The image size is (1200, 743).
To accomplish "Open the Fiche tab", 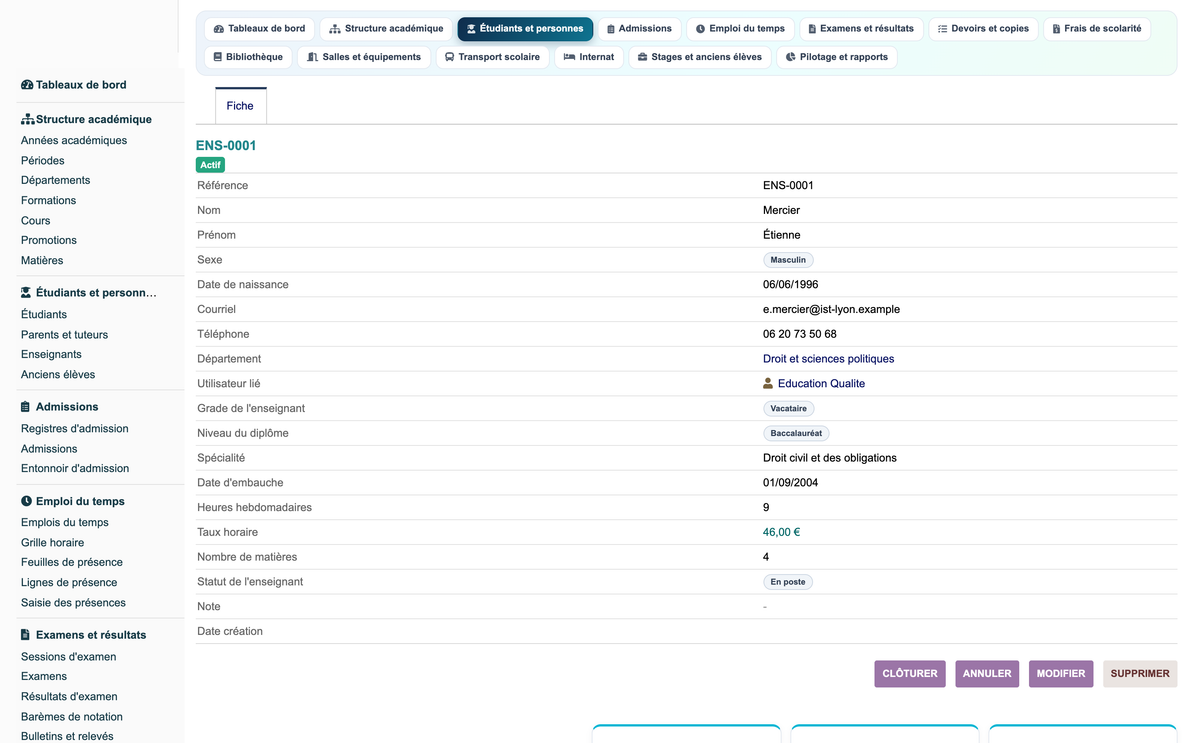I will [x=240, y=106].
